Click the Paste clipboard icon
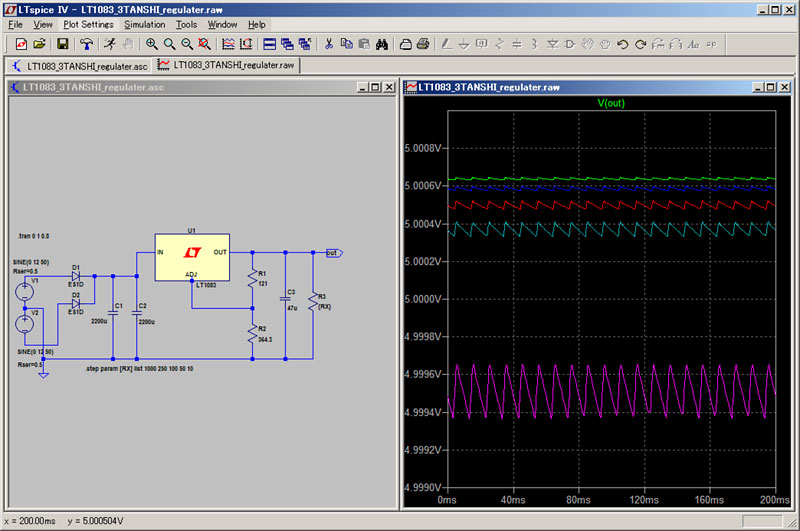800x531 pixels. (x=364, y=44)
